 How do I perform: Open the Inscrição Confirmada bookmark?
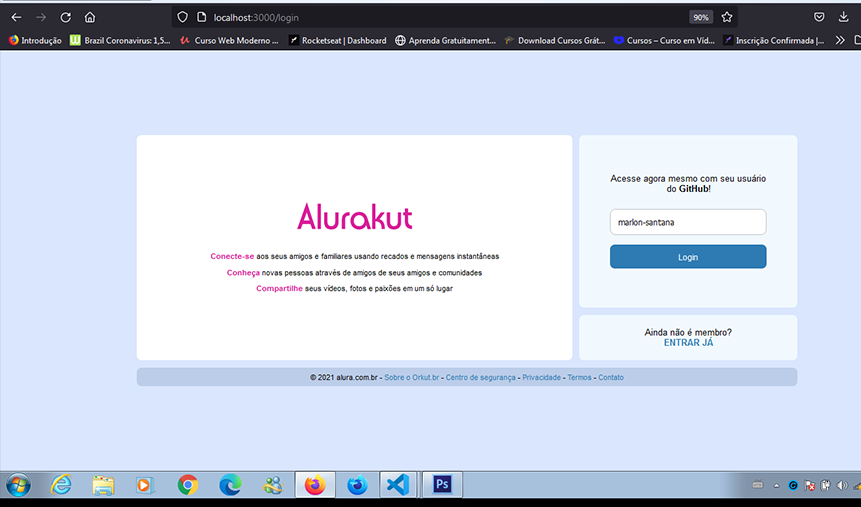pyautogui.click(x=774, y=41)
